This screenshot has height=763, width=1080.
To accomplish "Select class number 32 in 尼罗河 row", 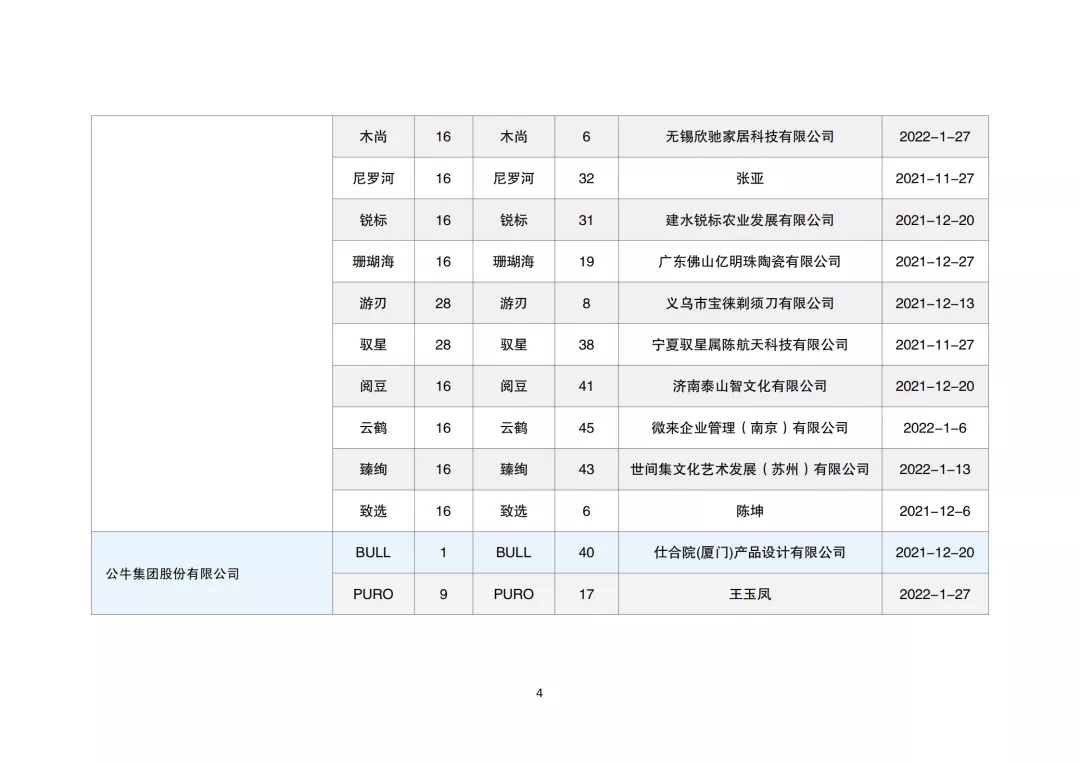I will click(586, 178).
